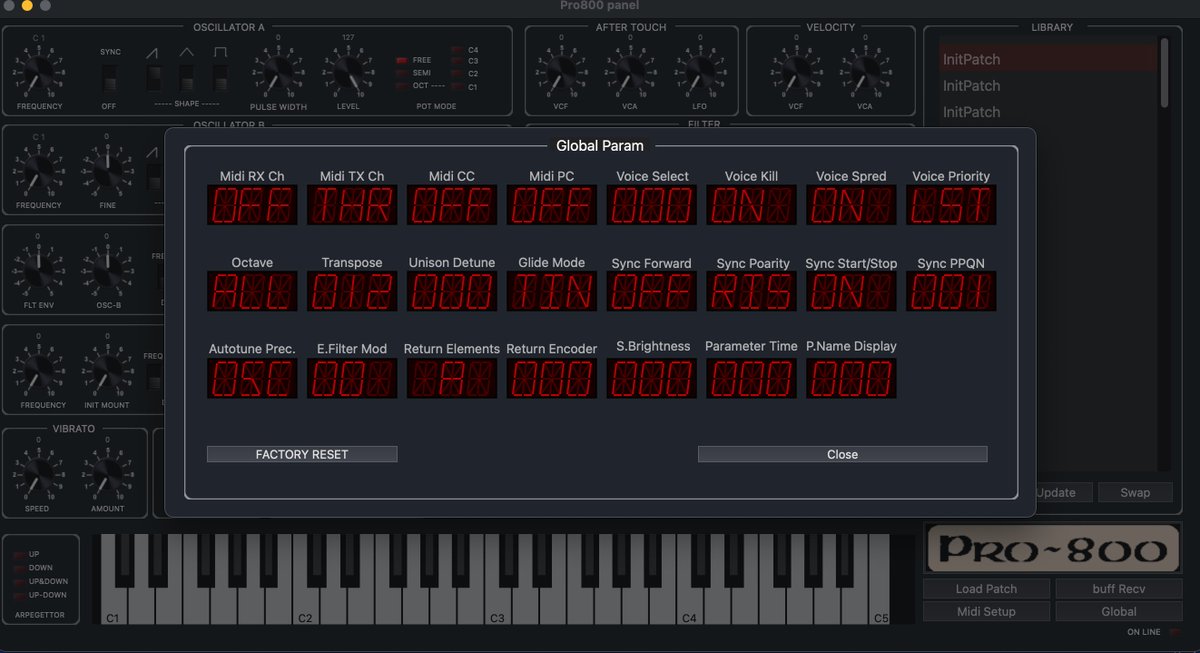Toggle the Voice Spred display
Image resolution: width=1200 pixels, height=653 pixels.
click(x=852, y=205)
